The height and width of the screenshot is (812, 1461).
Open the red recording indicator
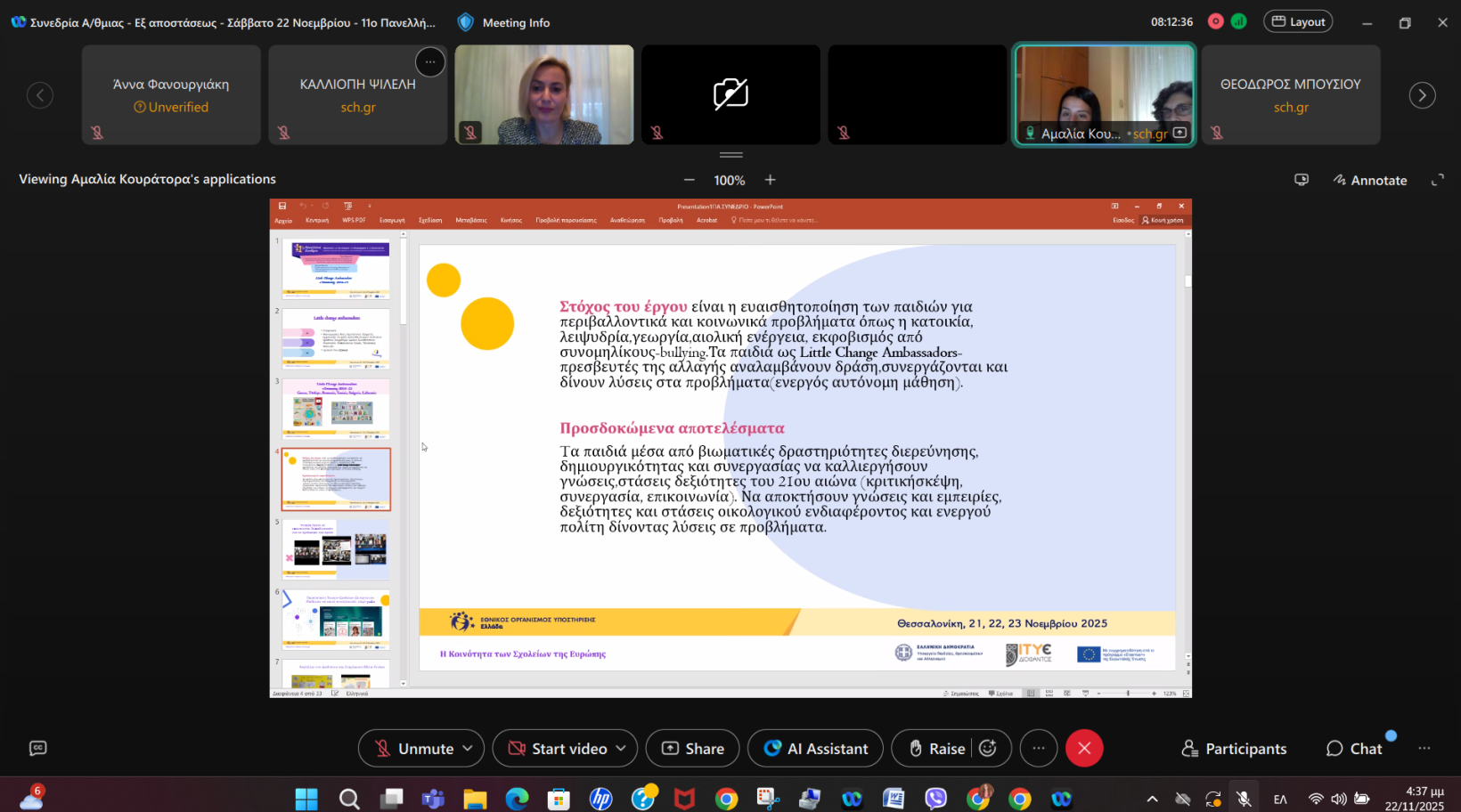coord(1215,21)
